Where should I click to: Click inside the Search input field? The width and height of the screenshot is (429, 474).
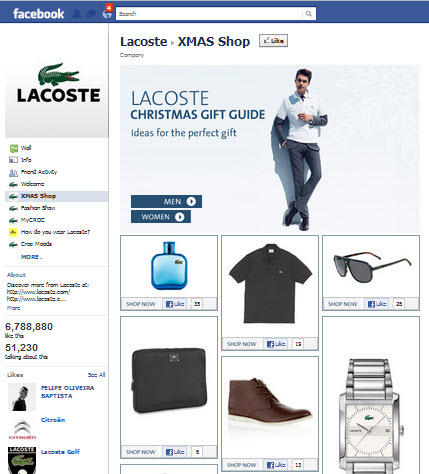tap(209, 14)
